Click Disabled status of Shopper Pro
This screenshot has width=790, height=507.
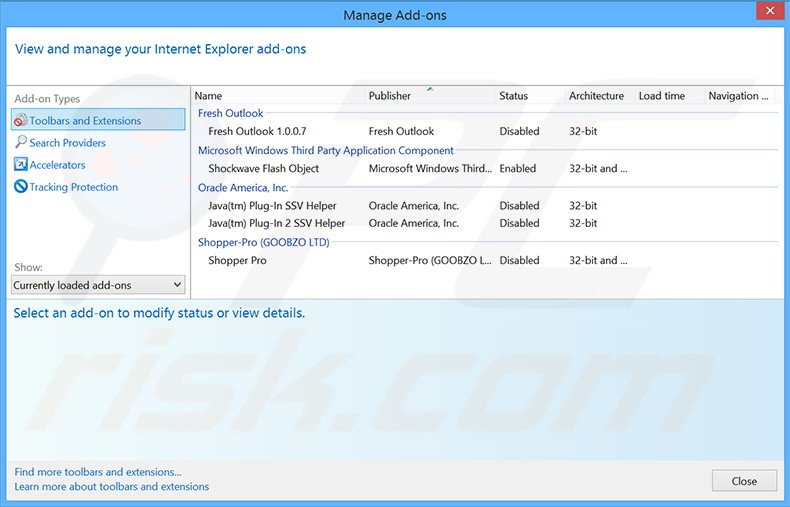(x=519, y=261)
